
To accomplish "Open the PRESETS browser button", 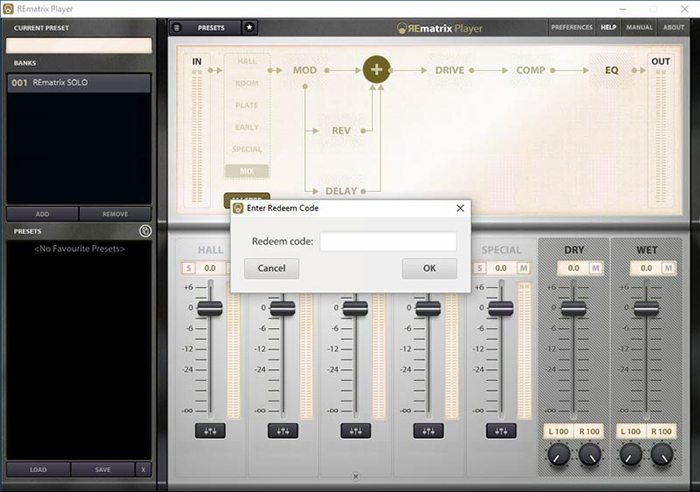I will [211, 28].
